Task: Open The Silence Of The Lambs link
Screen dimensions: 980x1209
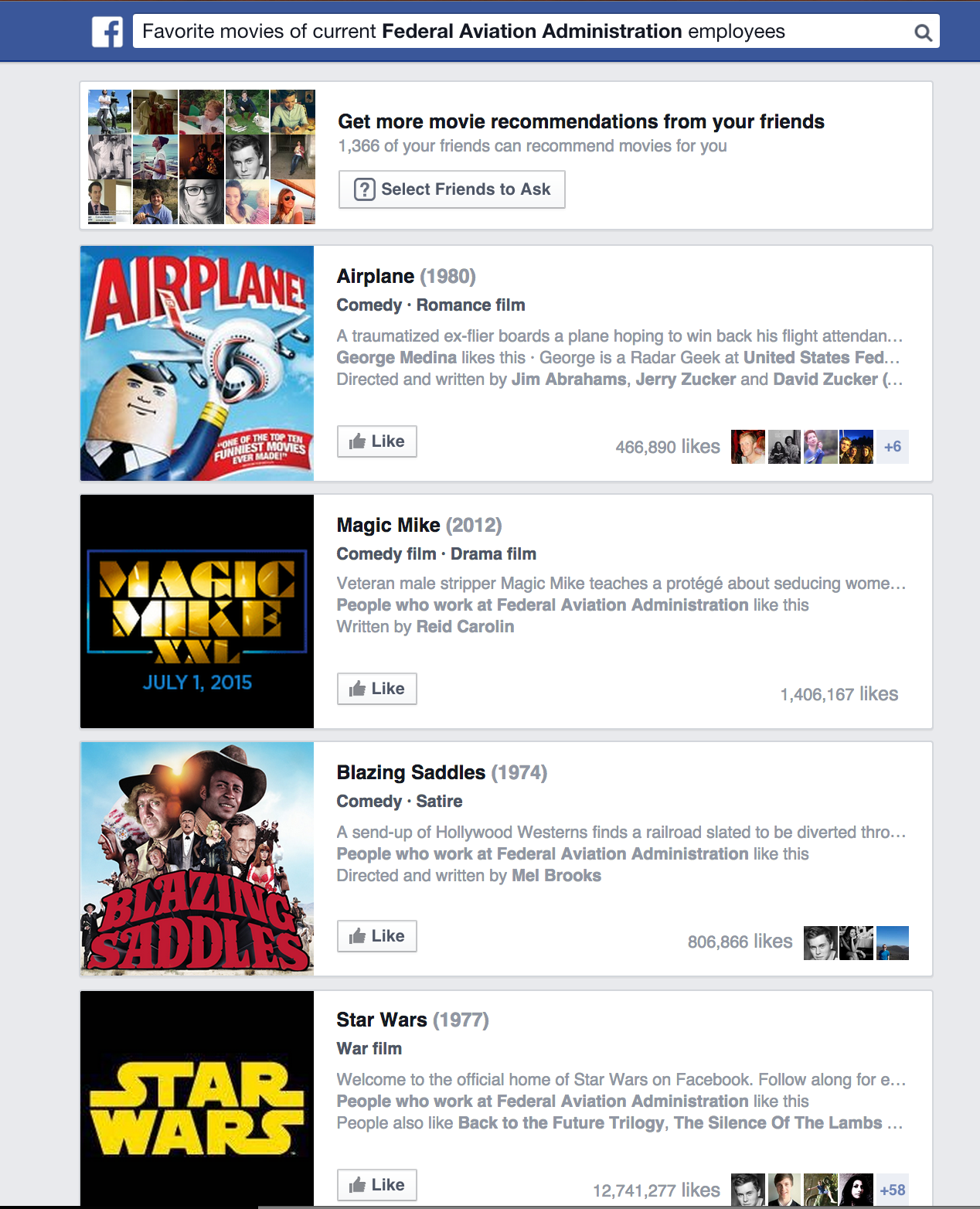Action: tap(778, 1123)
